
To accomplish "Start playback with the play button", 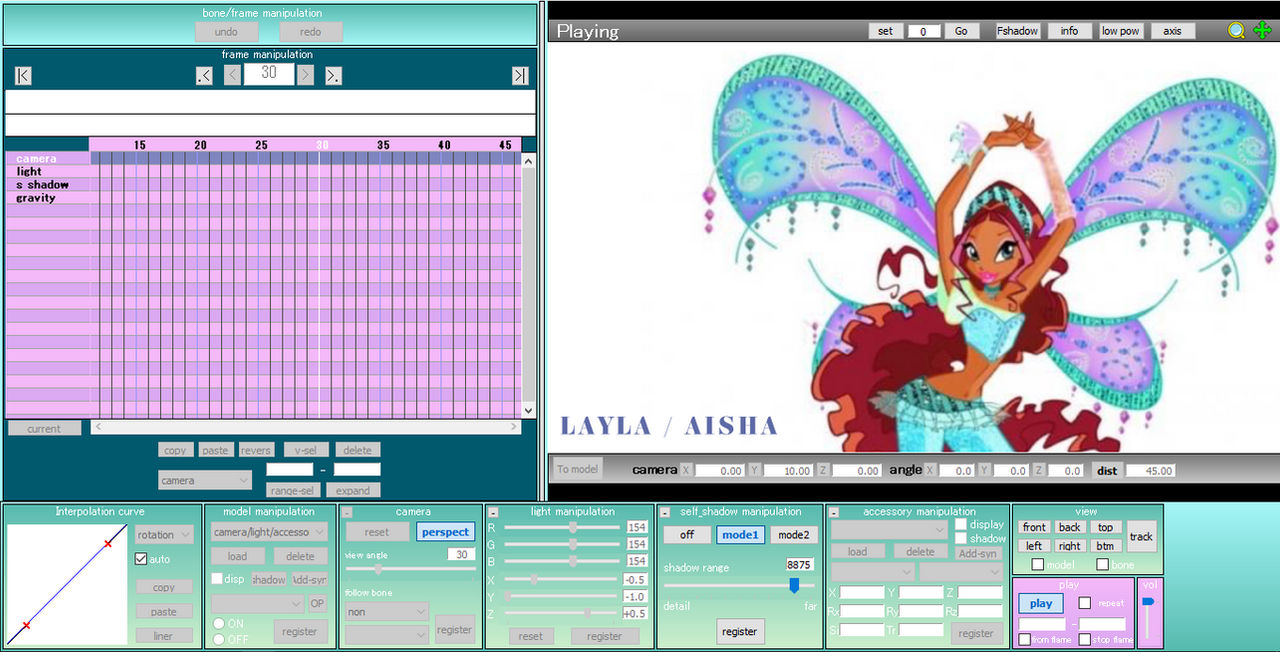I will (1041, 603).
